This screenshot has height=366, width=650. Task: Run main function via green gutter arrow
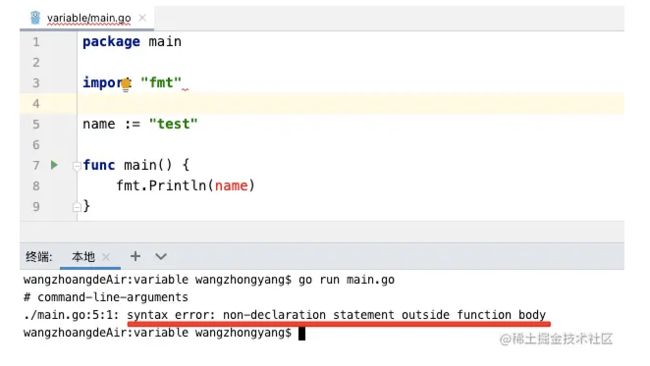click(54, 165)
